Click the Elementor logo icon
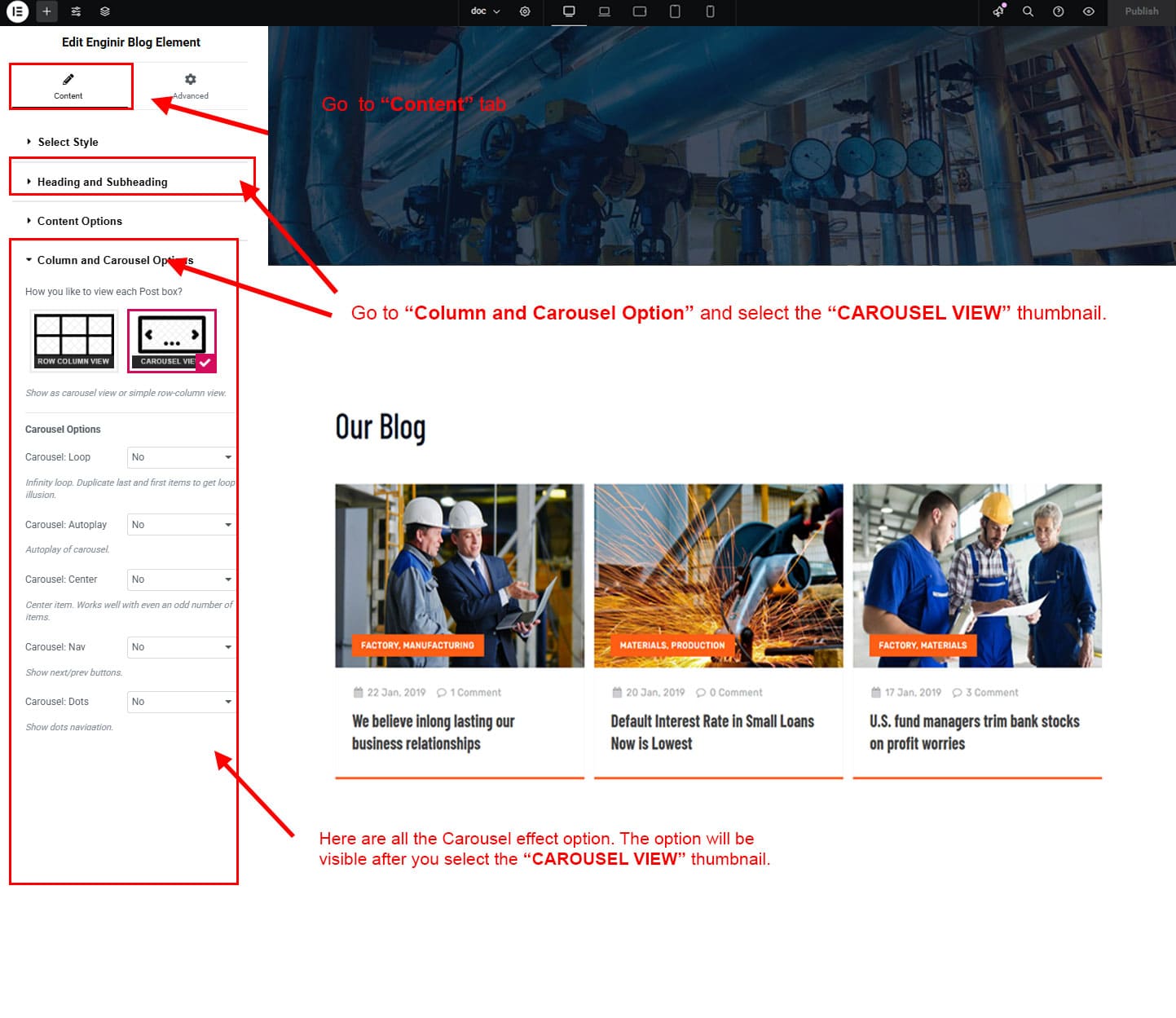Viewport: 1176px width, 1018px height. [x=17, y=11]
